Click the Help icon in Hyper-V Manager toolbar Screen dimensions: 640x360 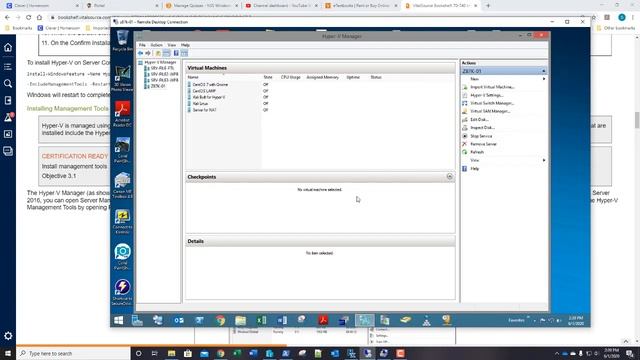point(176,53)
